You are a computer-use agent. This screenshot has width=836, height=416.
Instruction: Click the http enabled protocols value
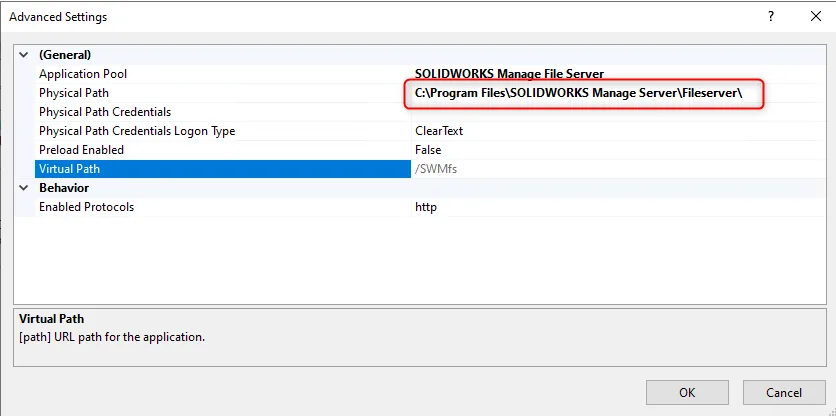point(425,207)
